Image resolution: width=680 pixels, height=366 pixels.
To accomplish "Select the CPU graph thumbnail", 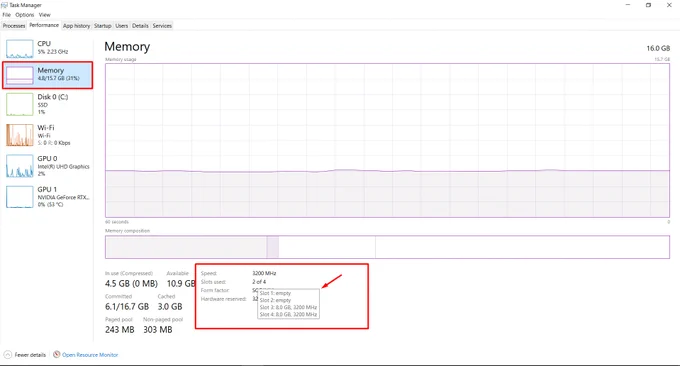I will click(20, 49).
